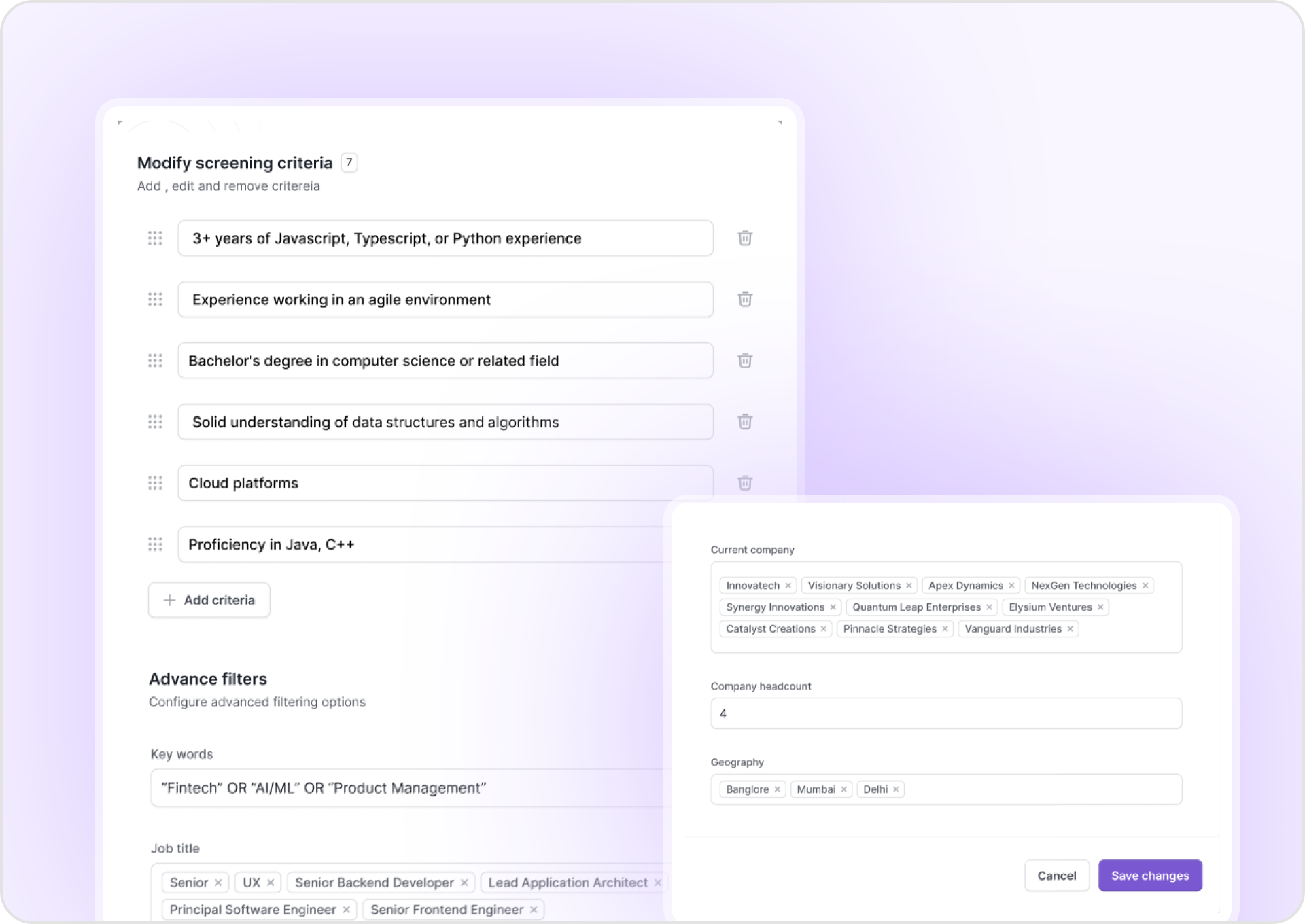
Task: Remove the Delhi geography tag
Action: click(x=896, y=789)
